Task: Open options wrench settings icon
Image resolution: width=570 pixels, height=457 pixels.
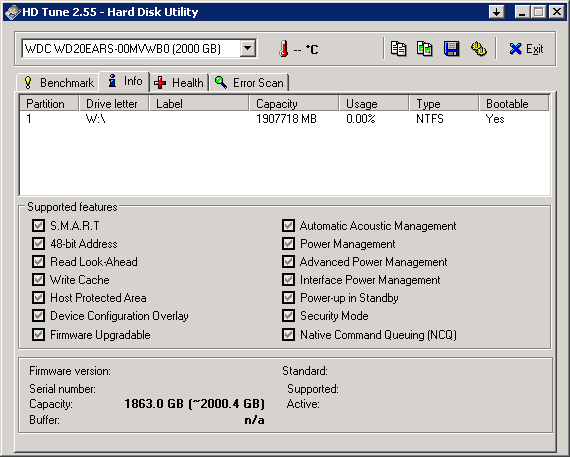Action: click(479, 49)
